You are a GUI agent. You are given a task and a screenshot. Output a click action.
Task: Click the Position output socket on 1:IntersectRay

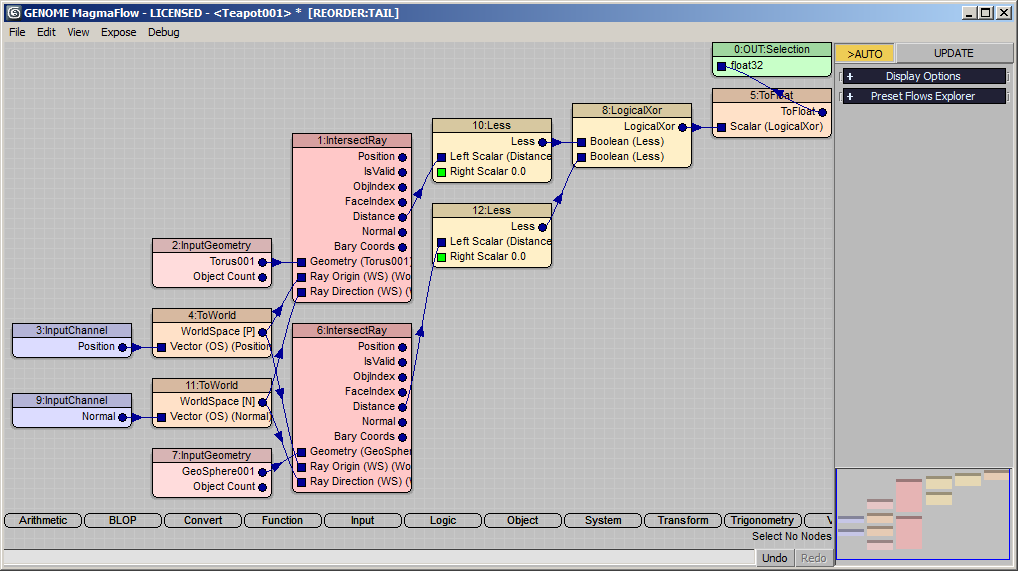point(403,157)
